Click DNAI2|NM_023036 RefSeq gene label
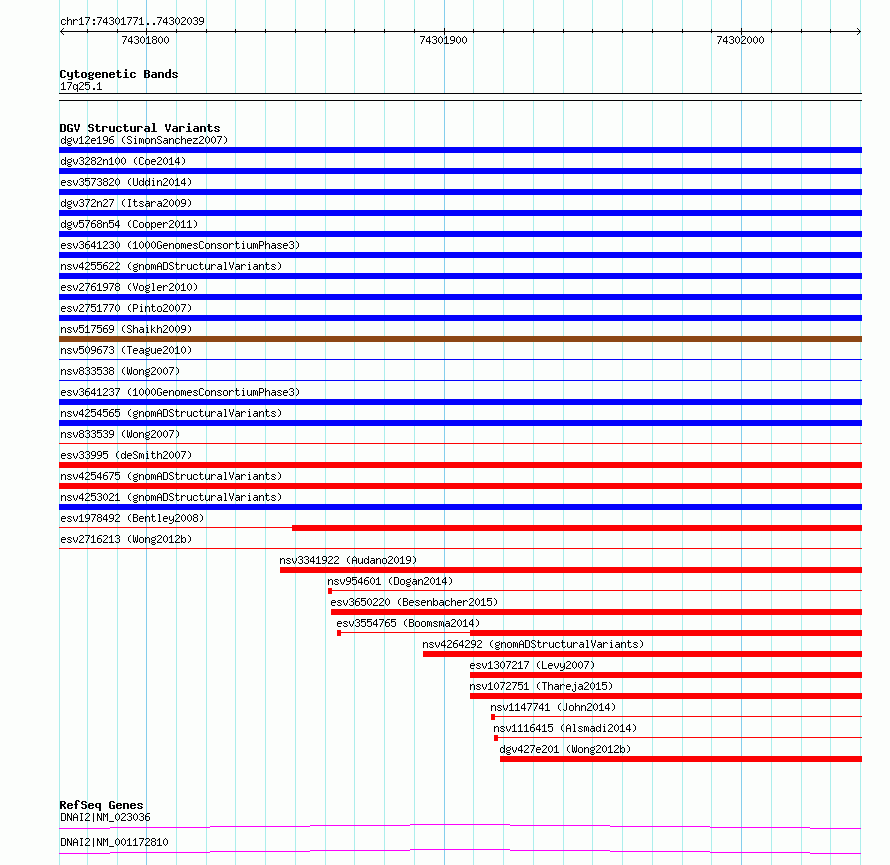 pyautogui.click(x=105, y=817)
